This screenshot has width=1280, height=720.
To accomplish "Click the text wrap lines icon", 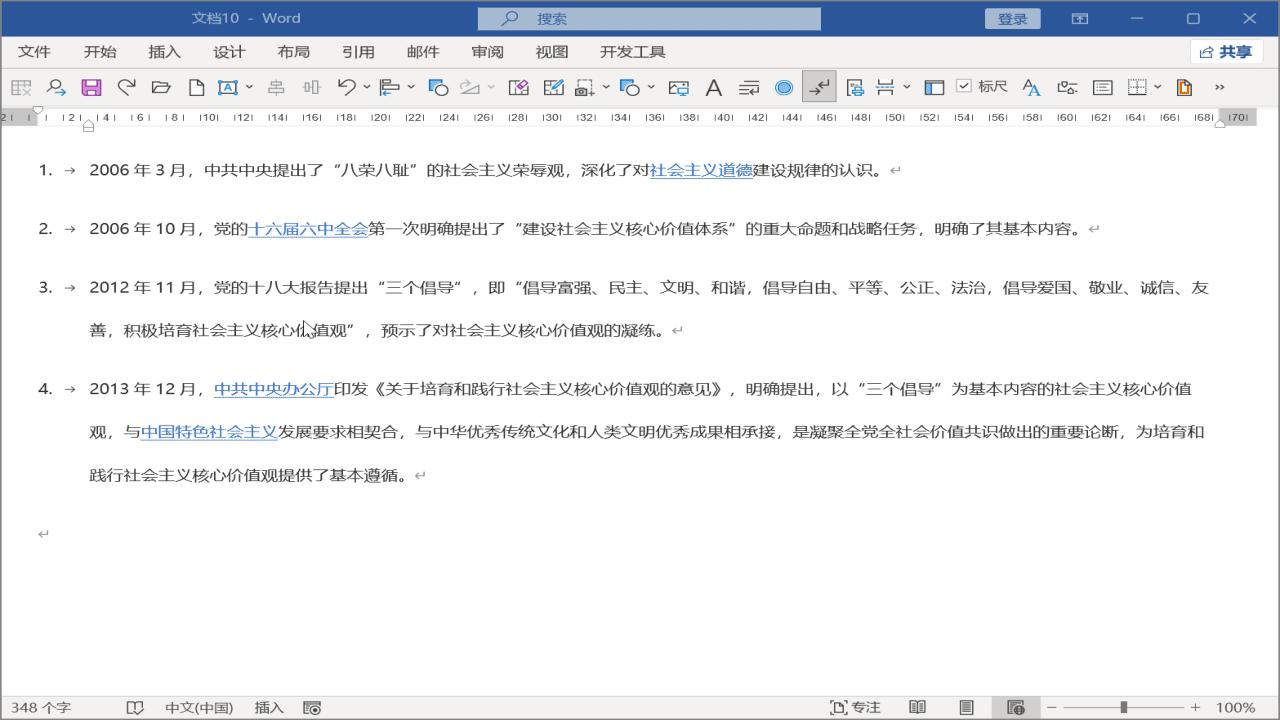I will coord(748,87).
